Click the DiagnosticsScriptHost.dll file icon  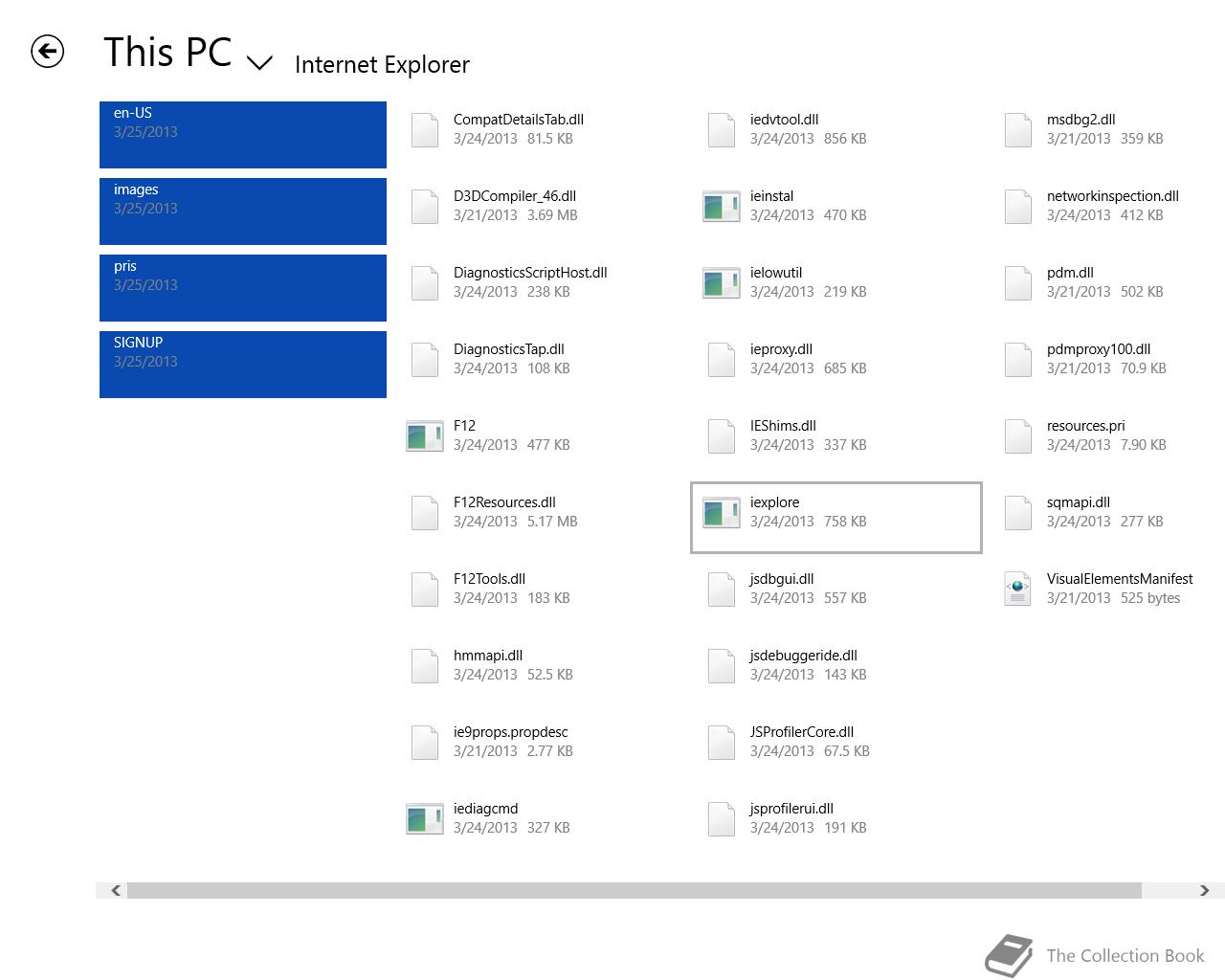tap(425, 283)
